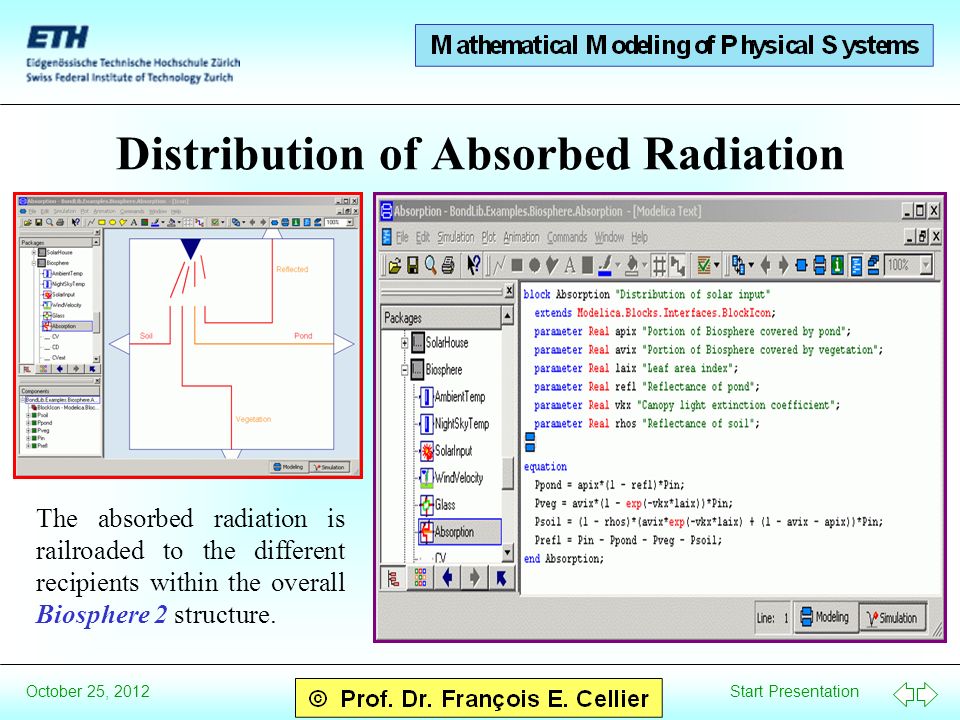Screen dimensions: 960x720
Task: Expand first collapsed annotation marker in code
Action: click(530, 437)
